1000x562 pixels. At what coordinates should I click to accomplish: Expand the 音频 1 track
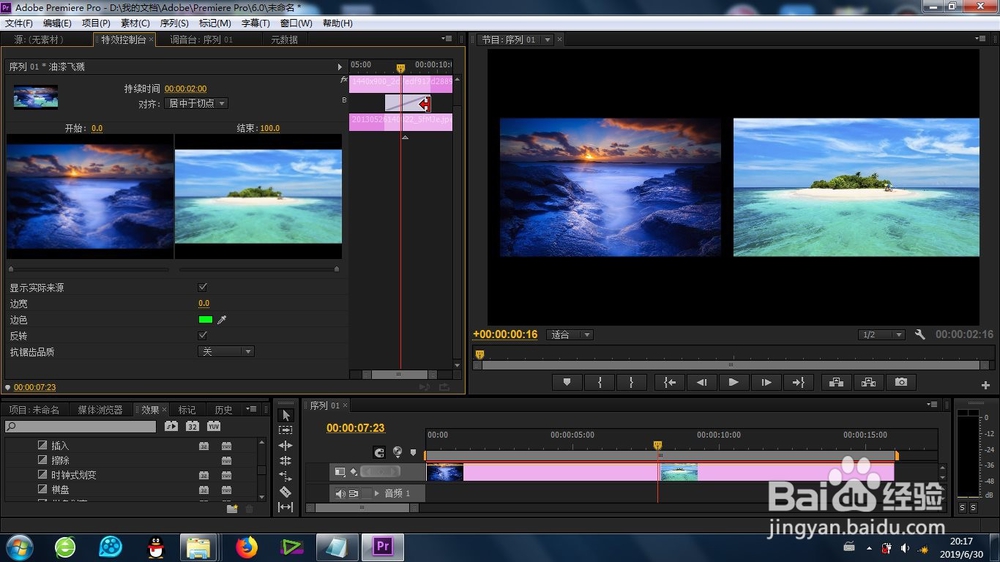tap(377, 493)
